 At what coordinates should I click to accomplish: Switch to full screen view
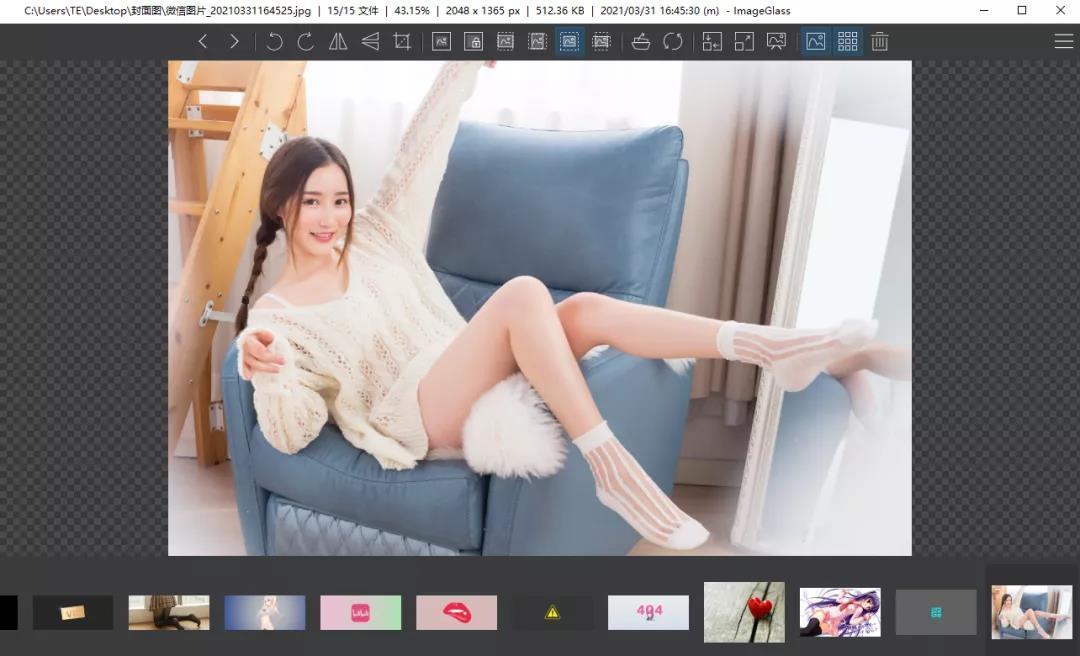pos(744,41)
